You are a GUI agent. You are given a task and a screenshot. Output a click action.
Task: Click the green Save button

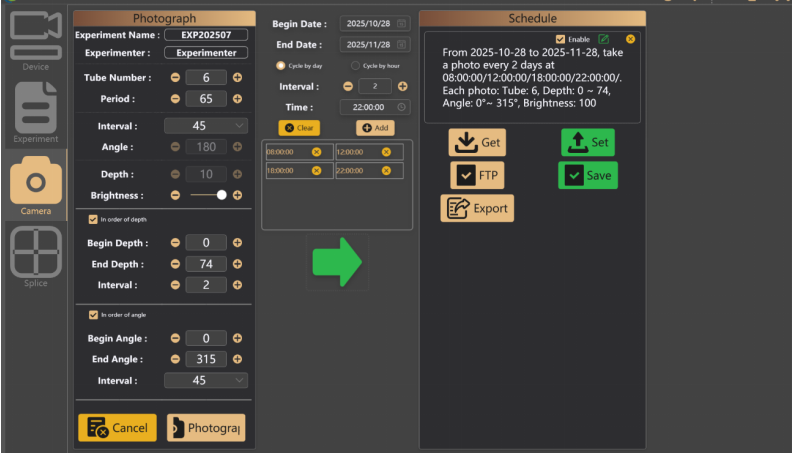pos(587,175)
